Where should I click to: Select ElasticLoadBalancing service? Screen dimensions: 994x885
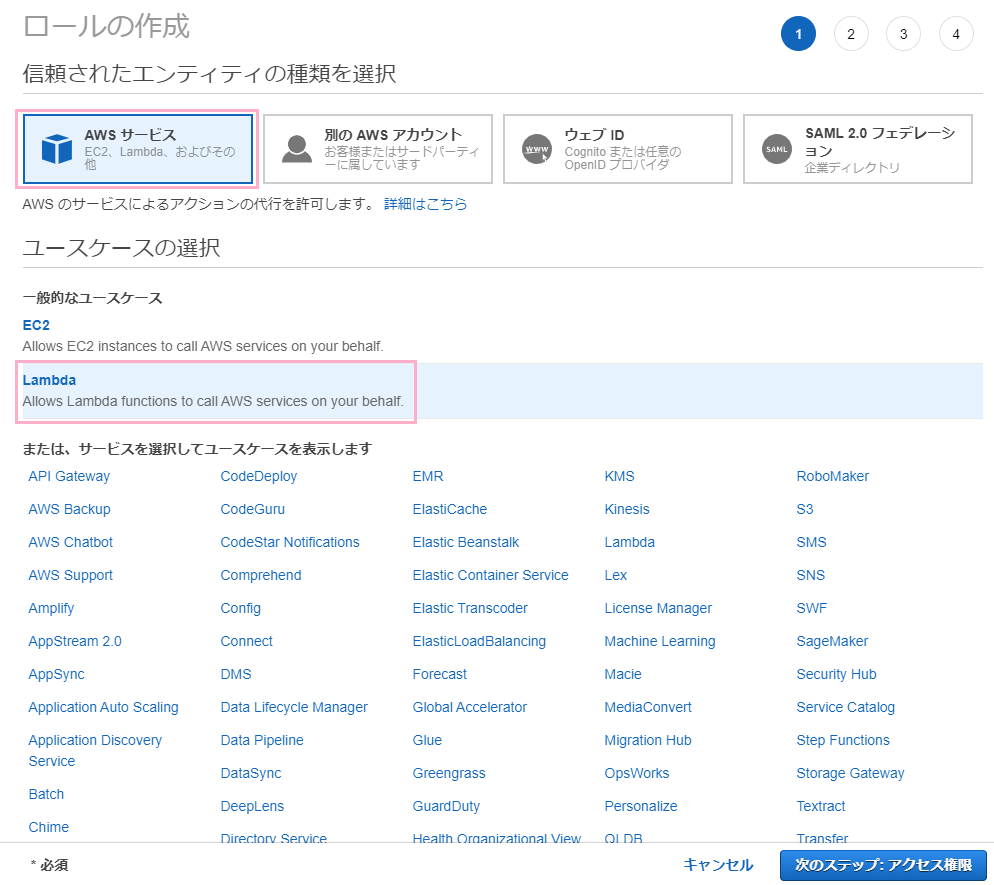[x=479, y=641]
